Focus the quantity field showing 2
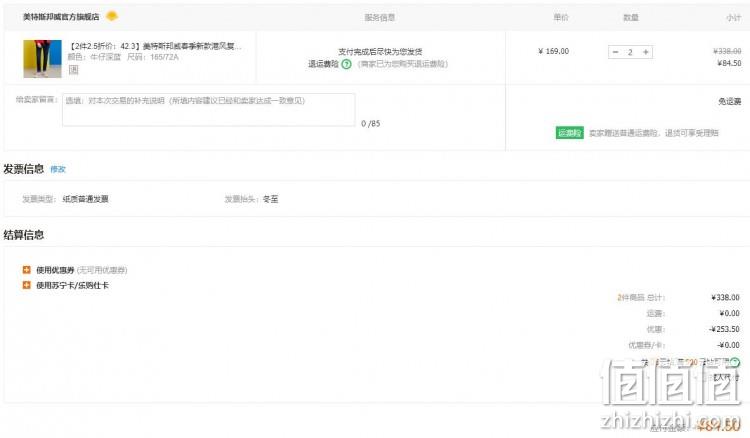 click(630, 52)
